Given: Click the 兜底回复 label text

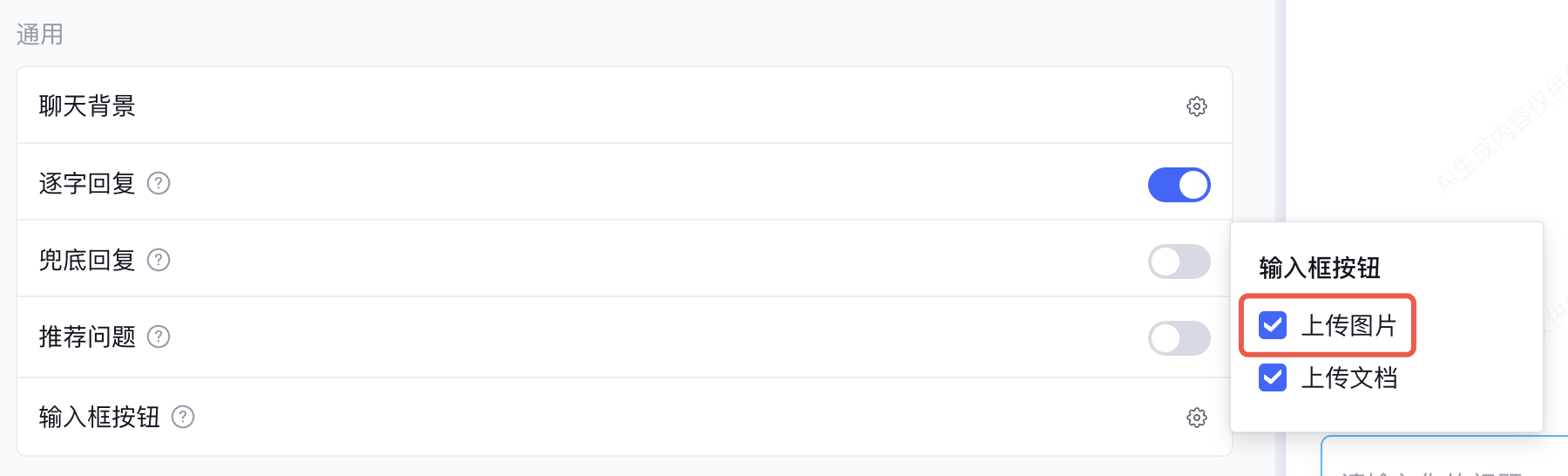Looking at the screenshot, I should 87,260.
